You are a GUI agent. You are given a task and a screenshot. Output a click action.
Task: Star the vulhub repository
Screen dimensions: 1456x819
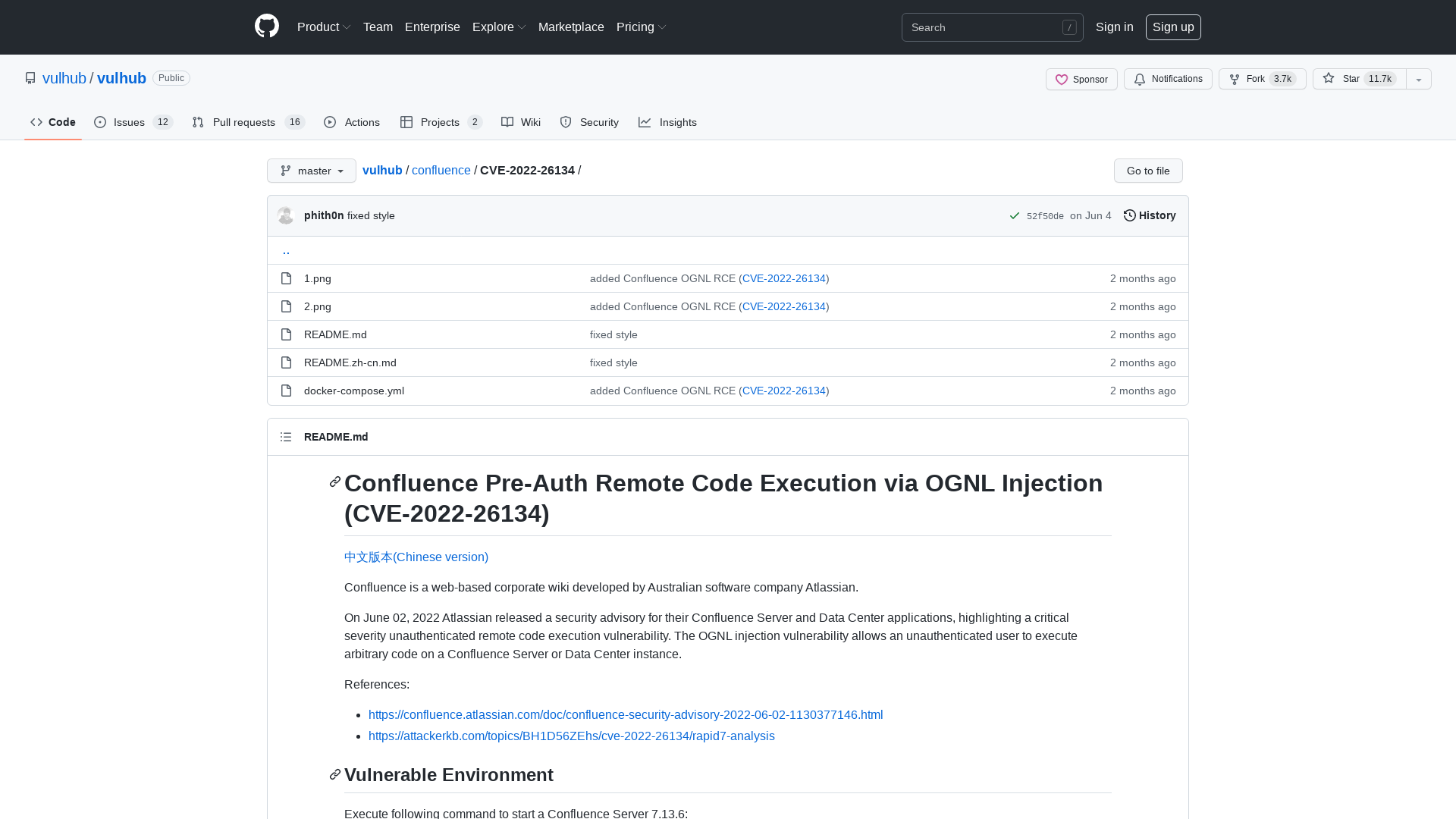(x=1357, y=79)
